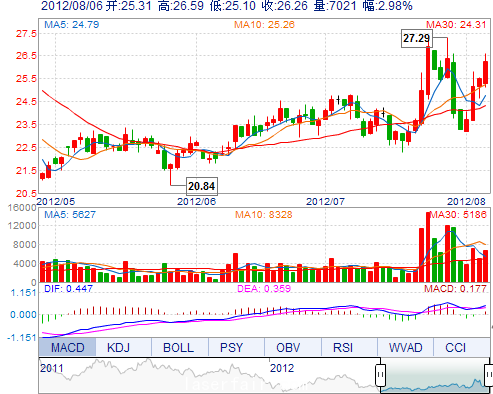493x394 pixels.
Task: Open the WVAD indicator tab
Action: (405, 348)
